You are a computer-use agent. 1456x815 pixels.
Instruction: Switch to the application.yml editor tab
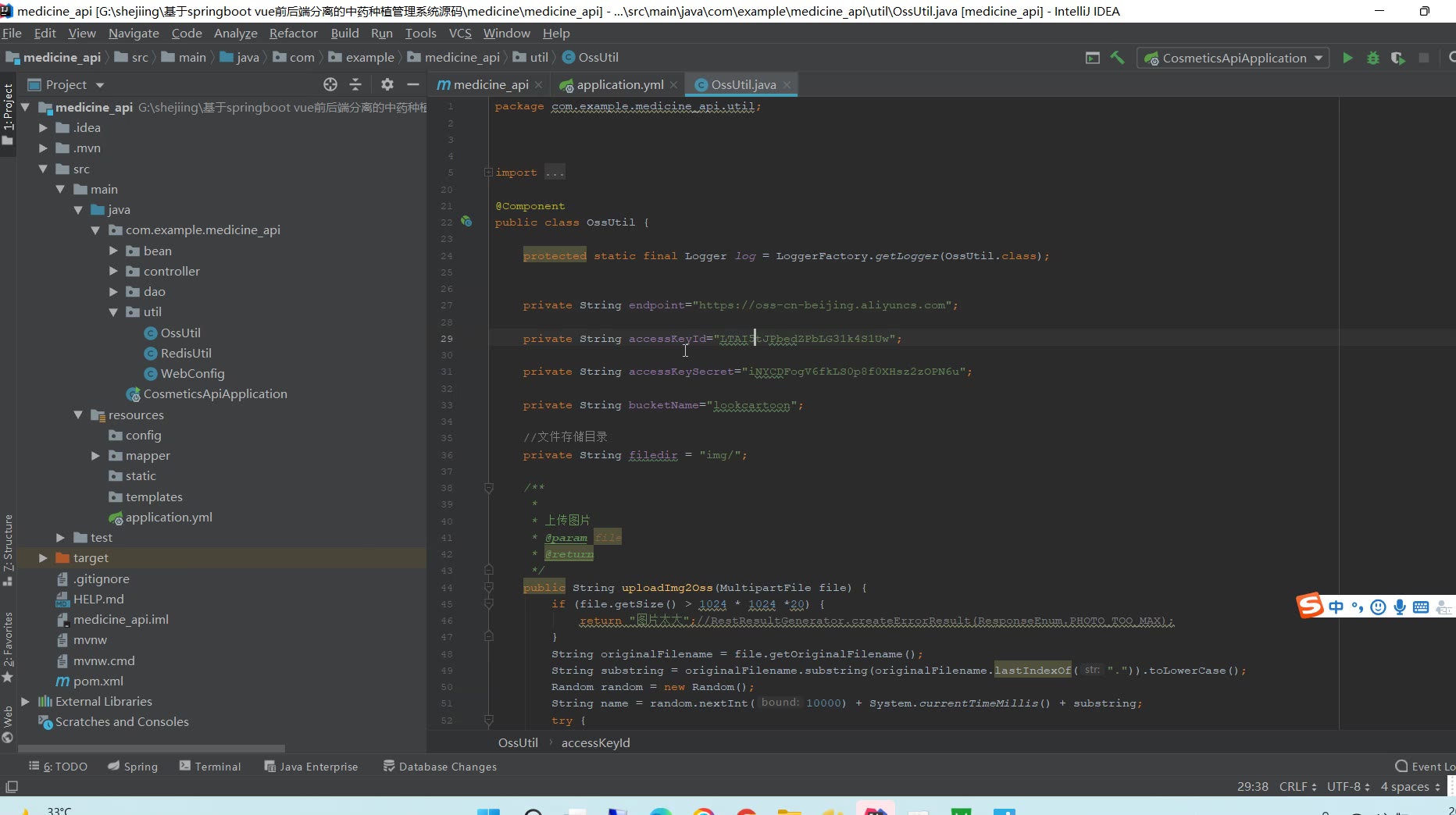(x=619, y=84)
